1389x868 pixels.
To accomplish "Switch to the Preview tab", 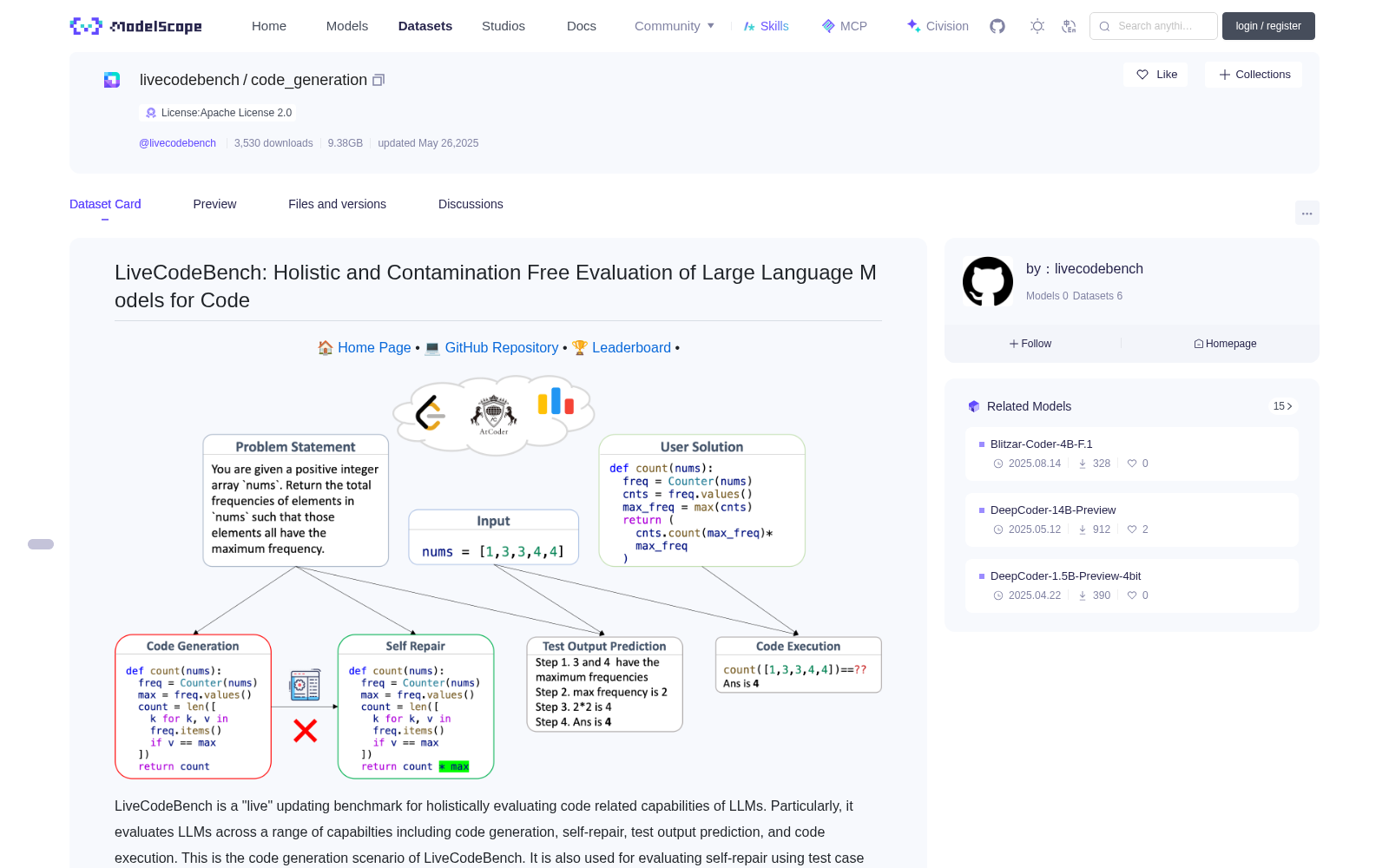I will (214, 204).
